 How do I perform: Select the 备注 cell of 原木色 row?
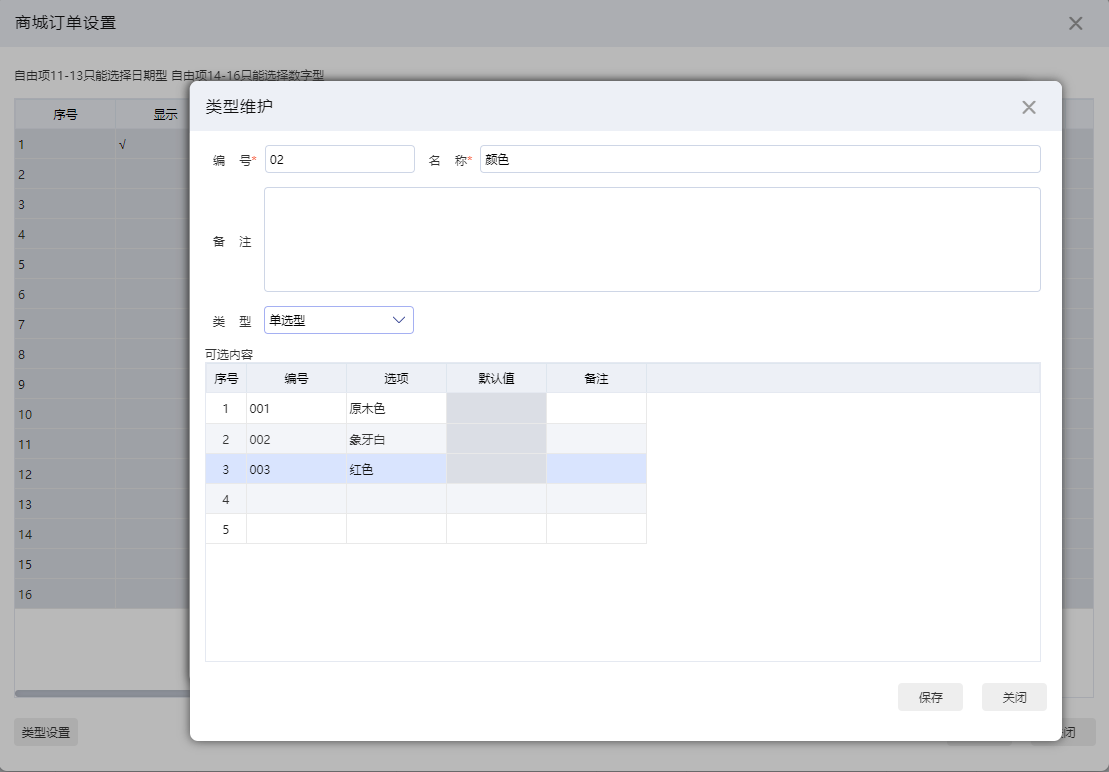596,409
